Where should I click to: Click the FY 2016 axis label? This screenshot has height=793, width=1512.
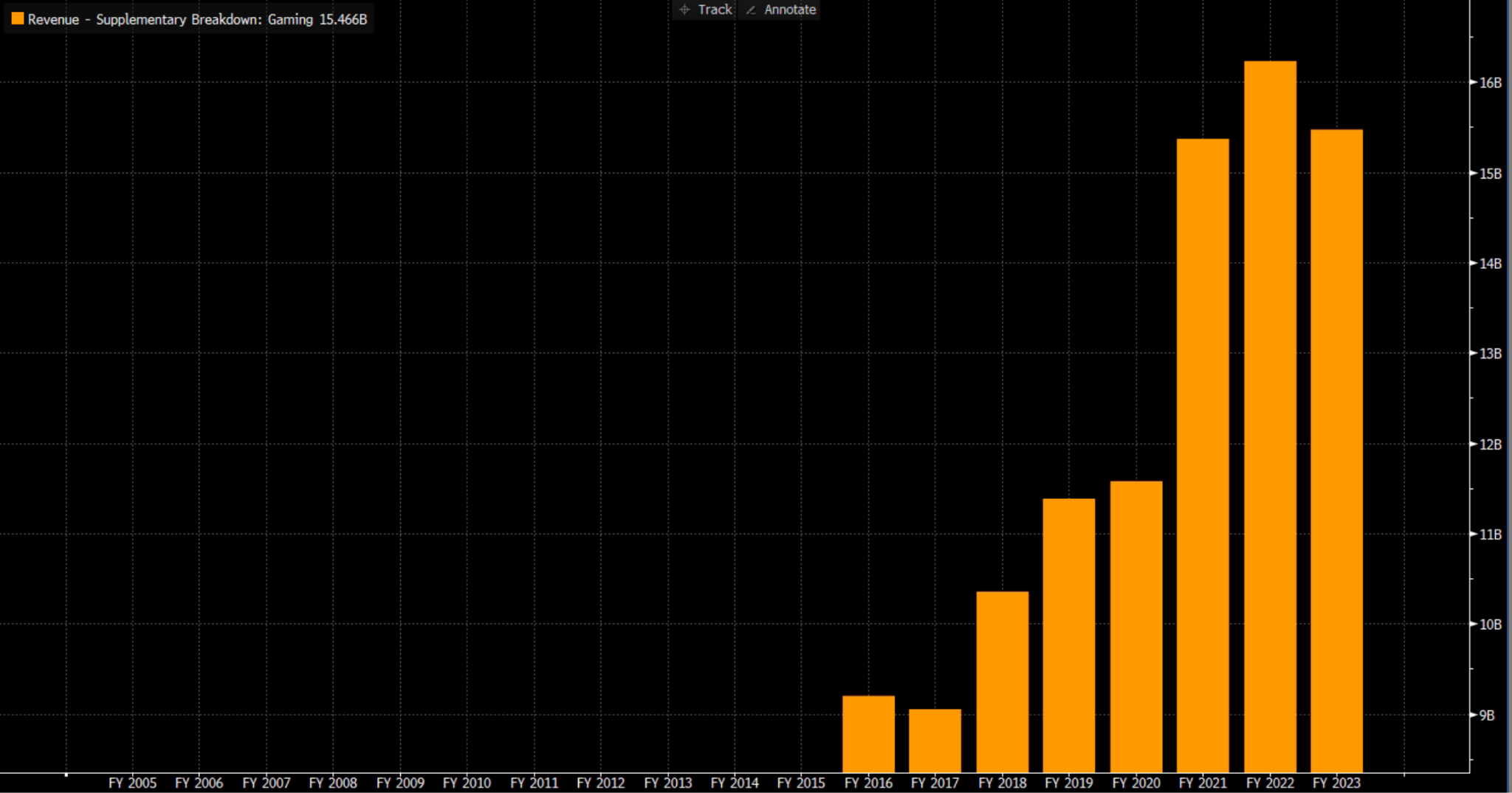(868, 783)
